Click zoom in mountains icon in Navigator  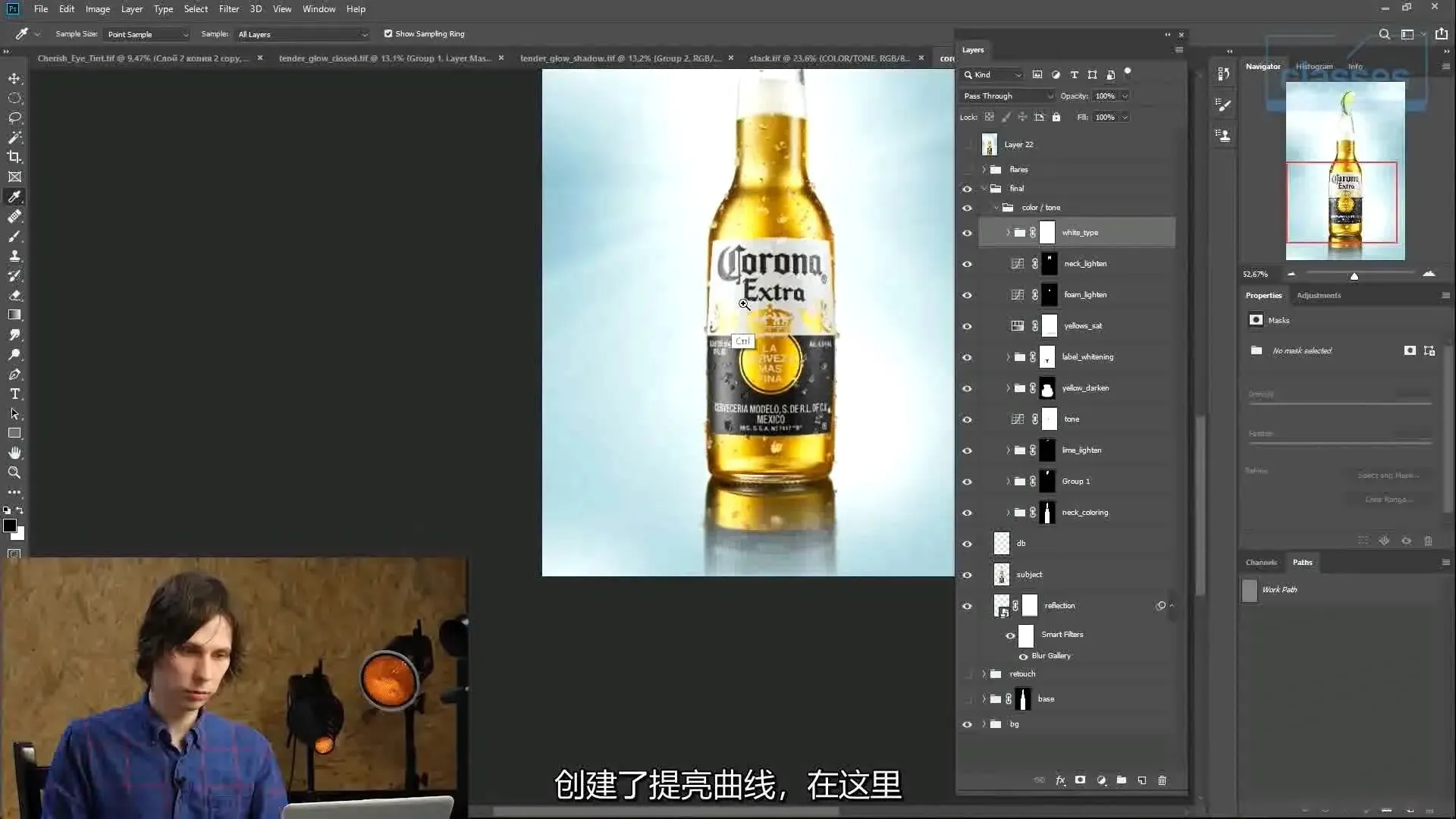click(1429, 274)
